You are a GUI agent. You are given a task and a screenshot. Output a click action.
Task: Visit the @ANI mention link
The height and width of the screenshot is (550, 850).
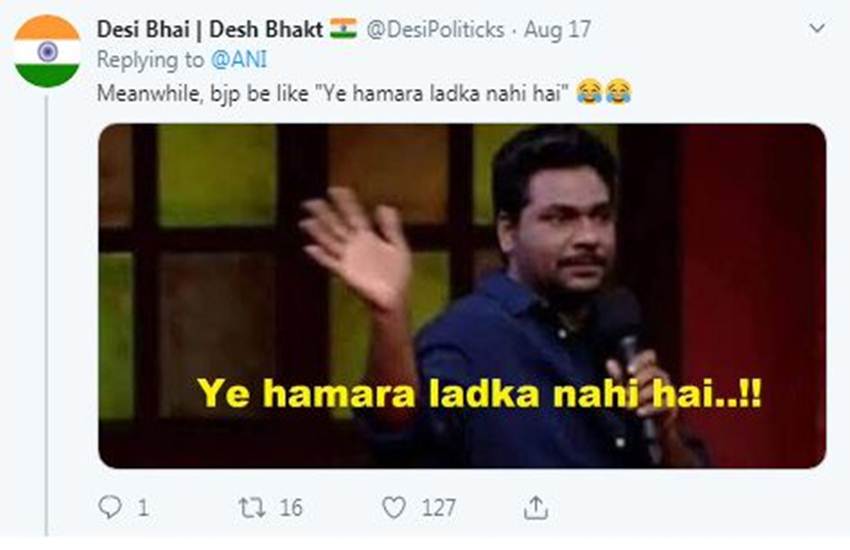click(239, 60)
